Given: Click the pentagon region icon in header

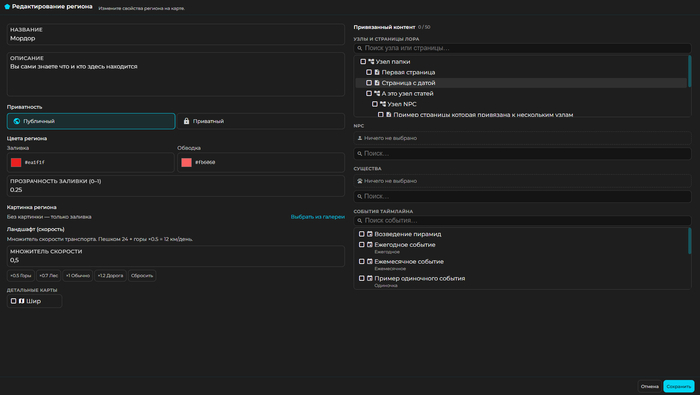Looking at the screenshot, I should pos(7,7).
